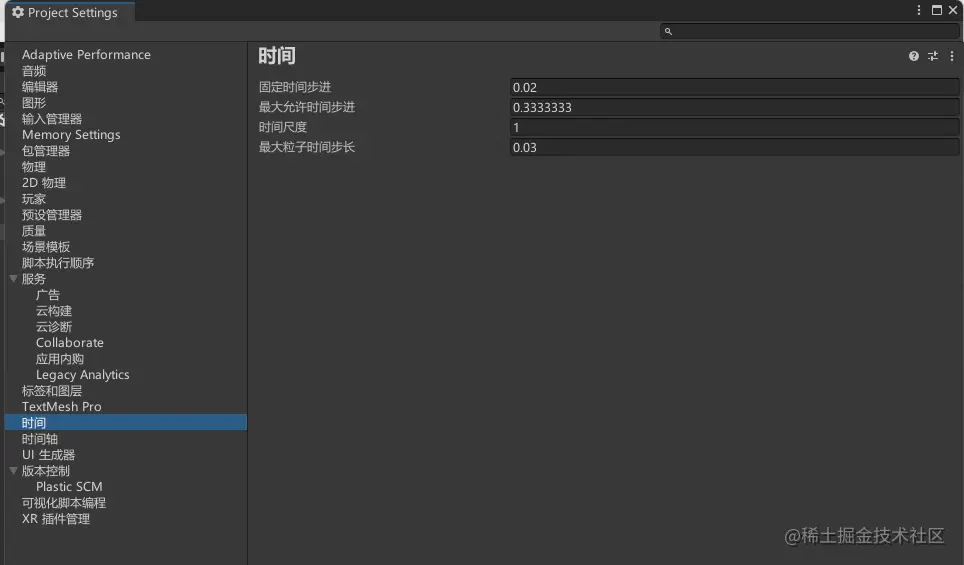
Task: Open the 云诊断 service settings
Action: pyautogui.click(x=53, y=326)
